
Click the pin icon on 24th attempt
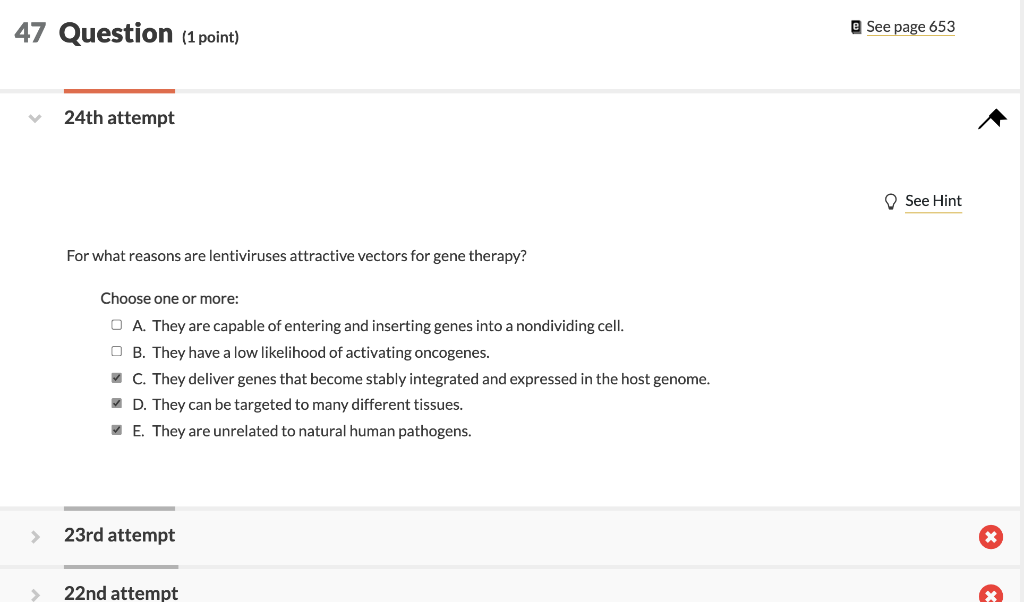coord(992,120)
